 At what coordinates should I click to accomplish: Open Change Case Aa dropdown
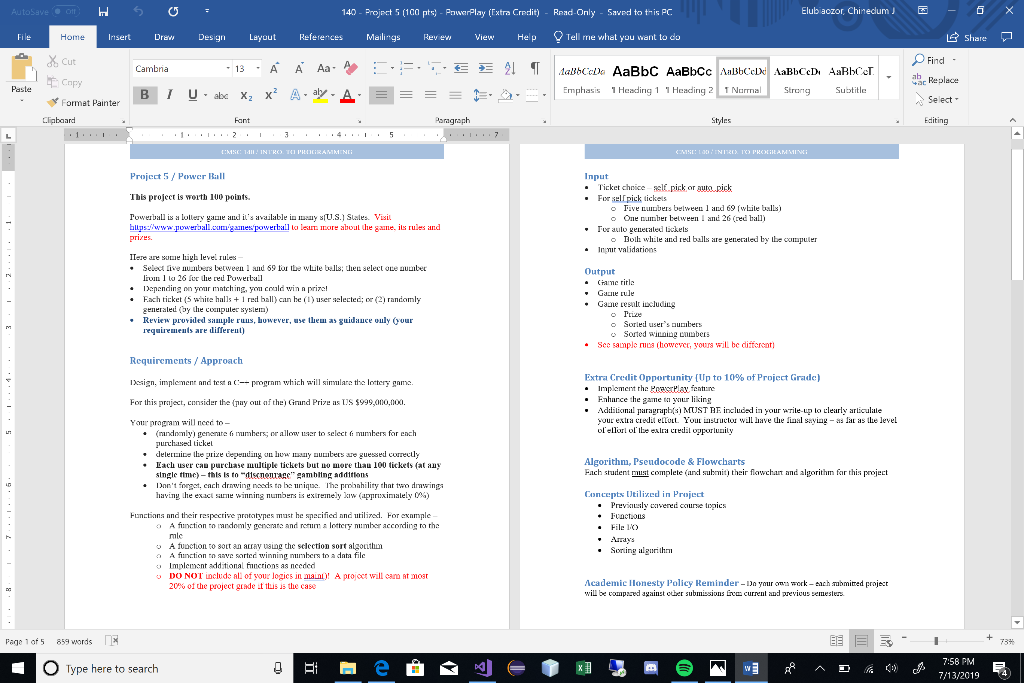click(x=326, y=68)
